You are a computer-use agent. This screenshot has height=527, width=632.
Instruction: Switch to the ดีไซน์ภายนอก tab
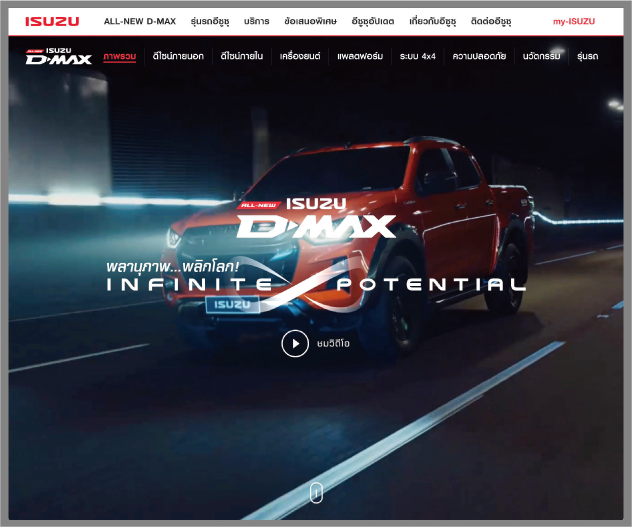pyautogui.click(x=178, y=56)
